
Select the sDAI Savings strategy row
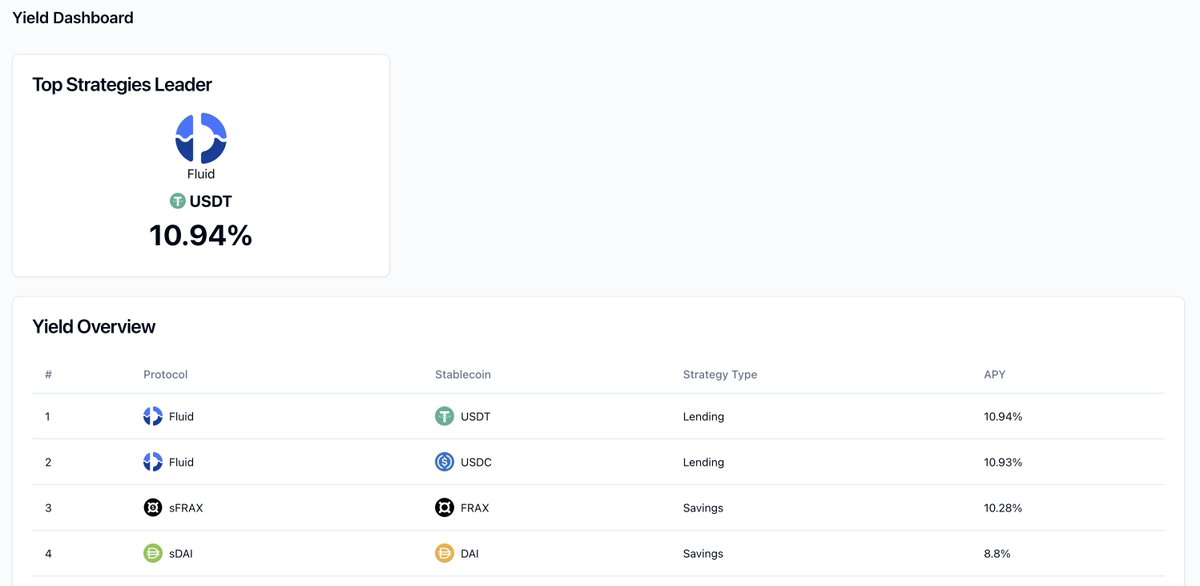tap(600, 552)
